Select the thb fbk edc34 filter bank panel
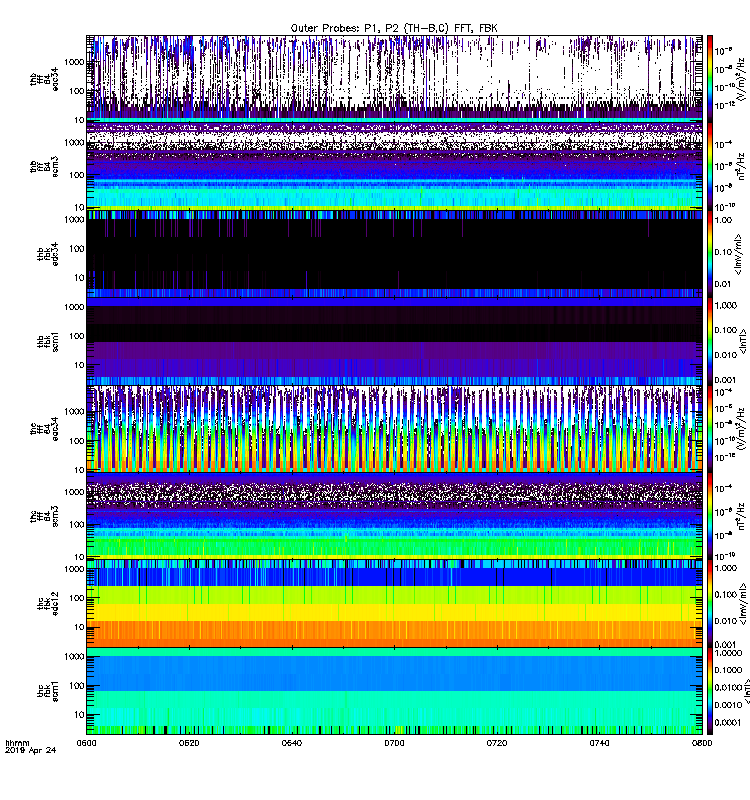750x800 pixels. pyautogui.click(x=394, y=254)
